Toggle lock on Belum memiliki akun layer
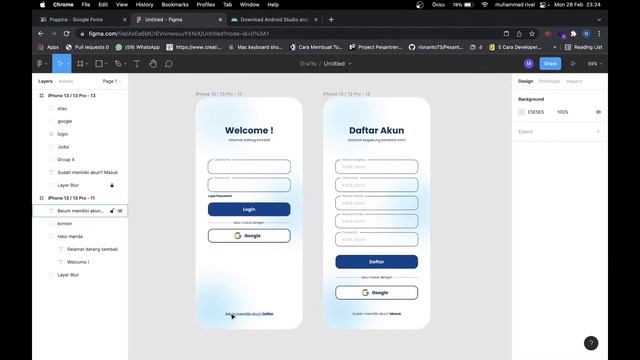640x360 pixels. coord(112,211)
